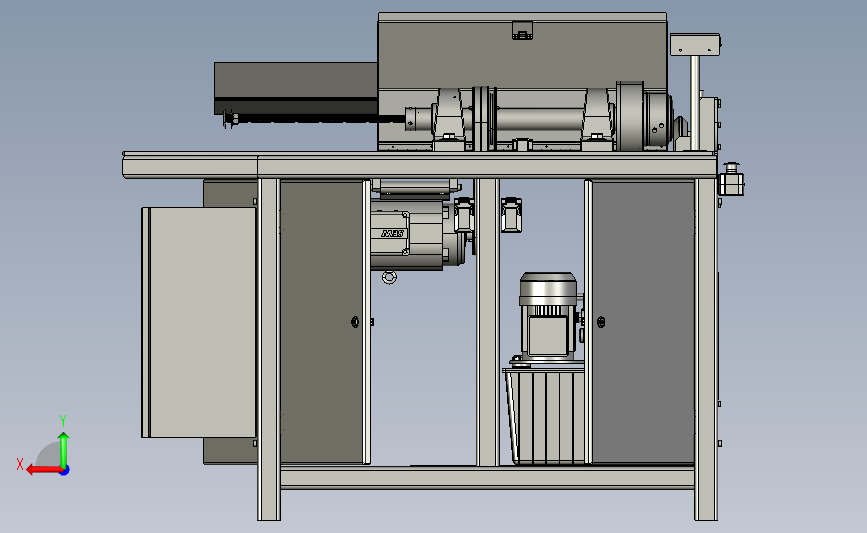Screen dimensions: 867x533
Task: Select the "SEW" nameplate on the motor
Action: pos(393,234)
